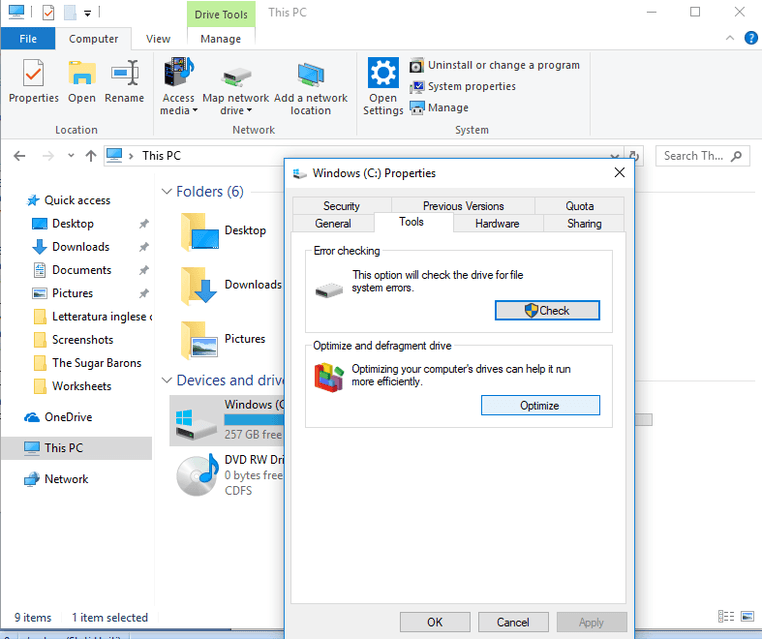Open Map network drive dropdown

tap(236, 88)
